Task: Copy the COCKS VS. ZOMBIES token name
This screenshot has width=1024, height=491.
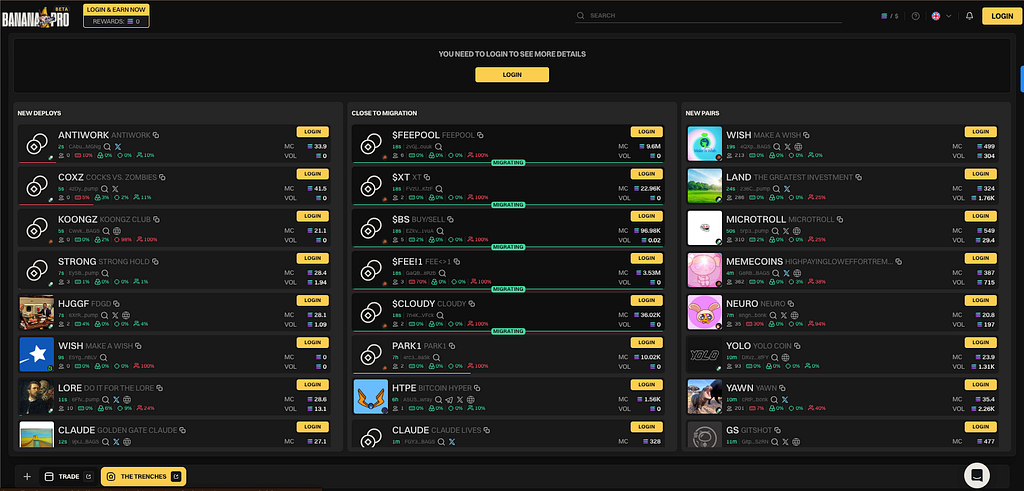Action: 162,177
